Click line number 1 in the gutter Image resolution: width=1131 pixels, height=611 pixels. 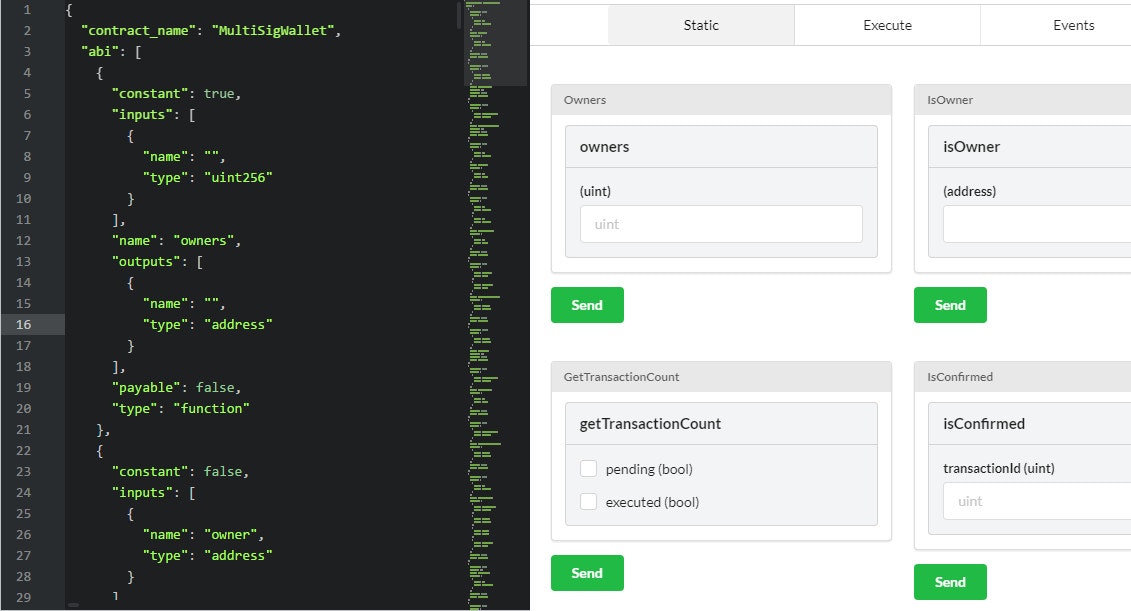(x=27, y=9)
